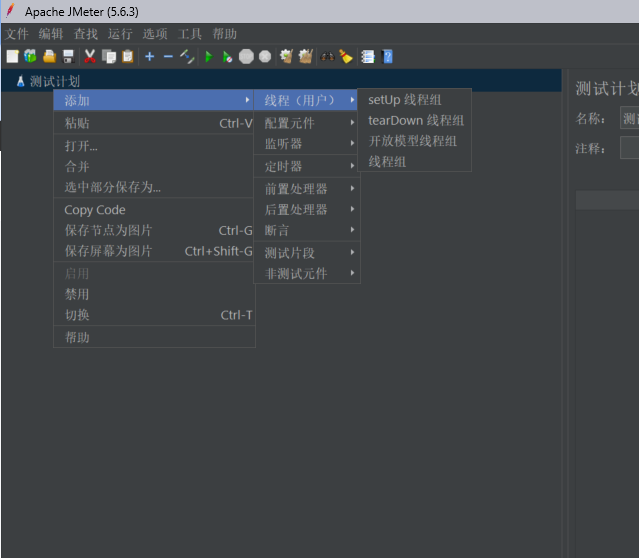Click Copy Code in context menu
The height and width of the screenshot is (558, 639).
click(95, 210)
